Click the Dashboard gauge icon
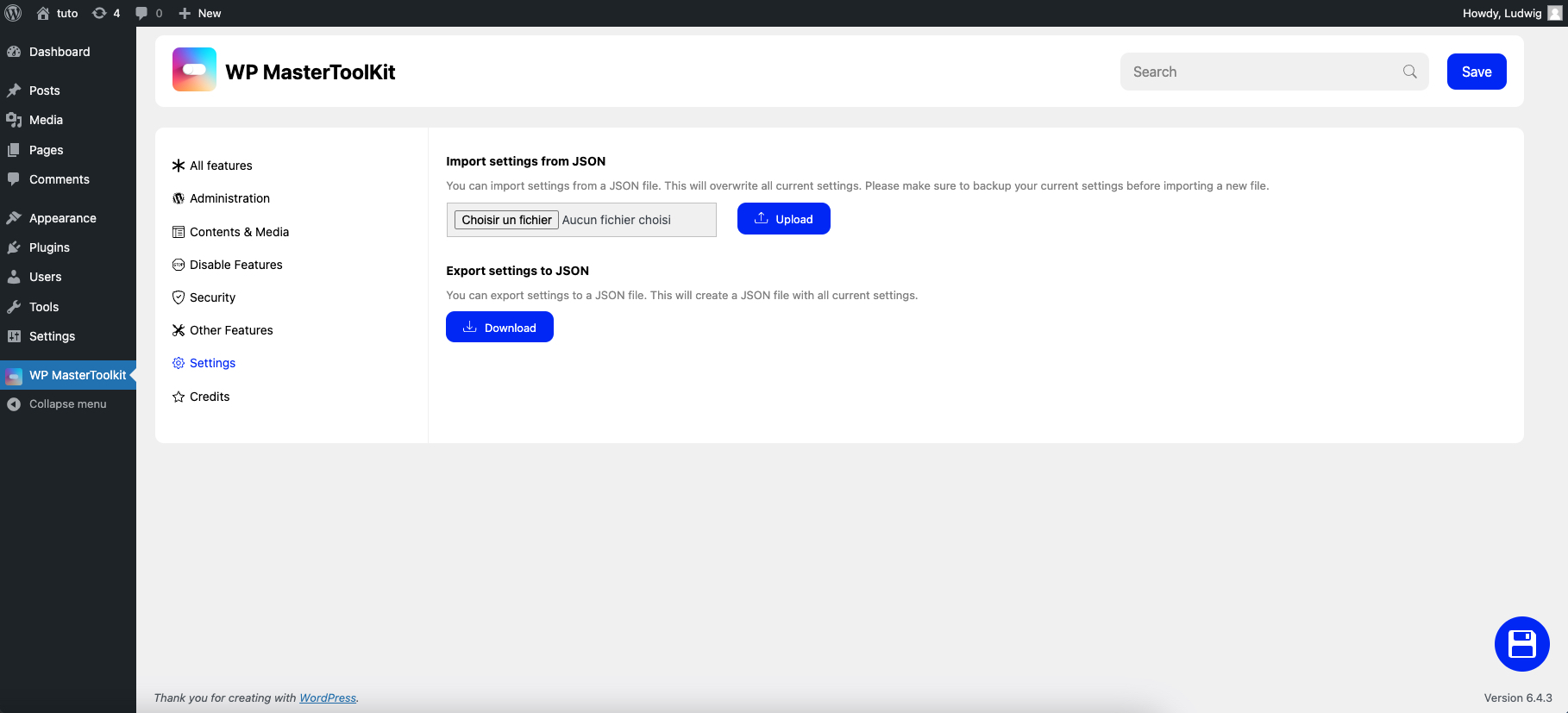The image size is (1568, 713). click(x=14, y=52)
